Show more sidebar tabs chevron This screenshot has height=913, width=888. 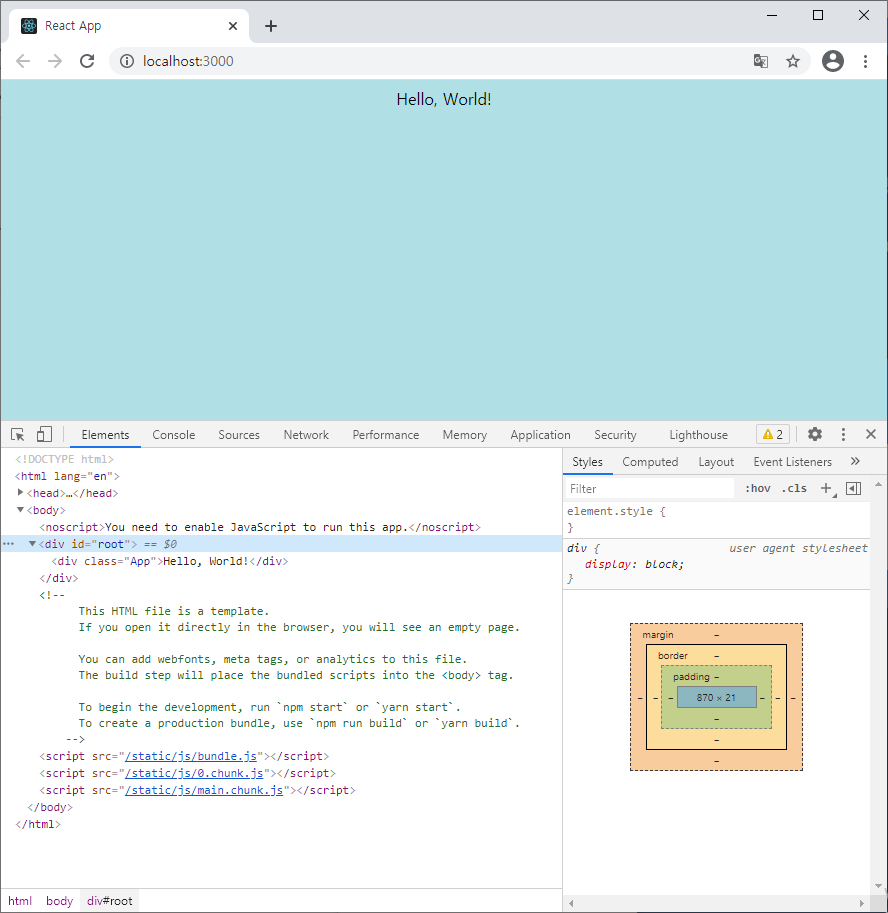coord(855,461)
